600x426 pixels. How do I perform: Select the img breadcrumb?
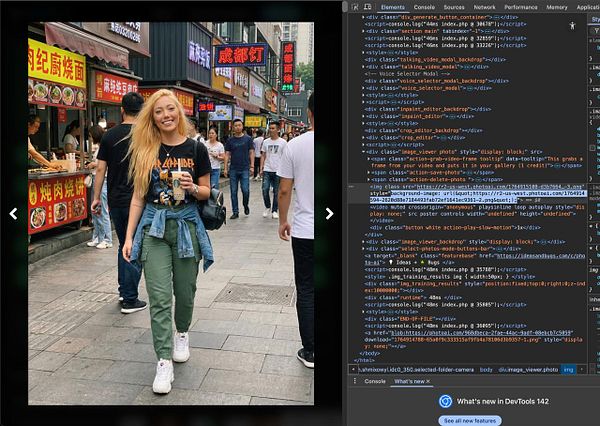click(x=569, y=370)
